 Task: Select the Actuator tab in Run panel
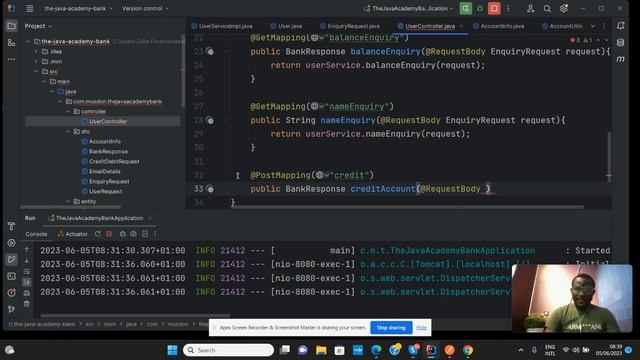[73, 234]
